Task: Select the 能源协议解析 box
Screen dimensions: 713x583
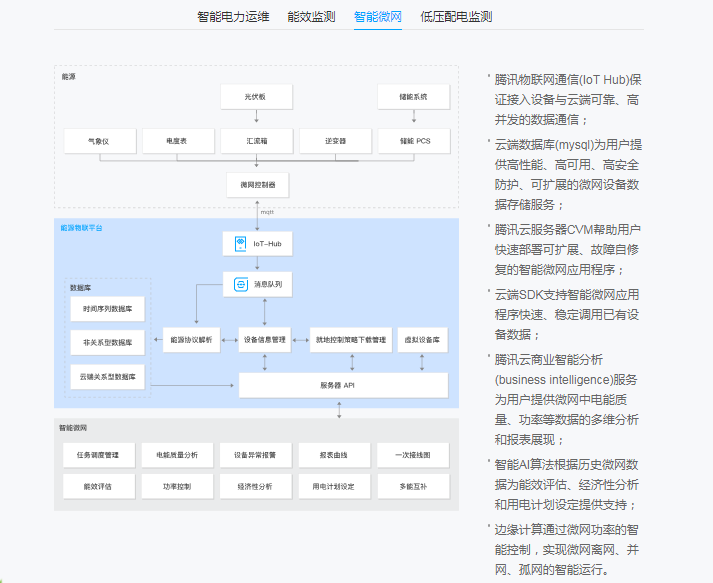Action: click(191, 340)
